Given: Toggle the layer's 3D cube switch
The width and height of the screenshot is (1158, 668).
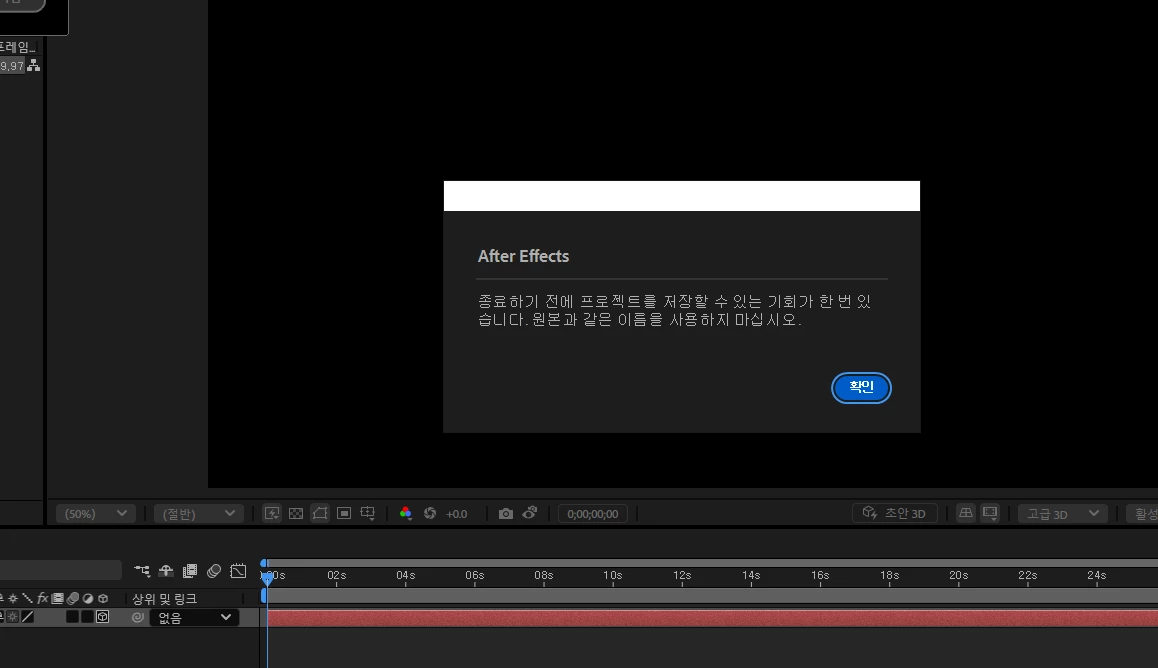Looking at the screenshot, I should point(103,616).
